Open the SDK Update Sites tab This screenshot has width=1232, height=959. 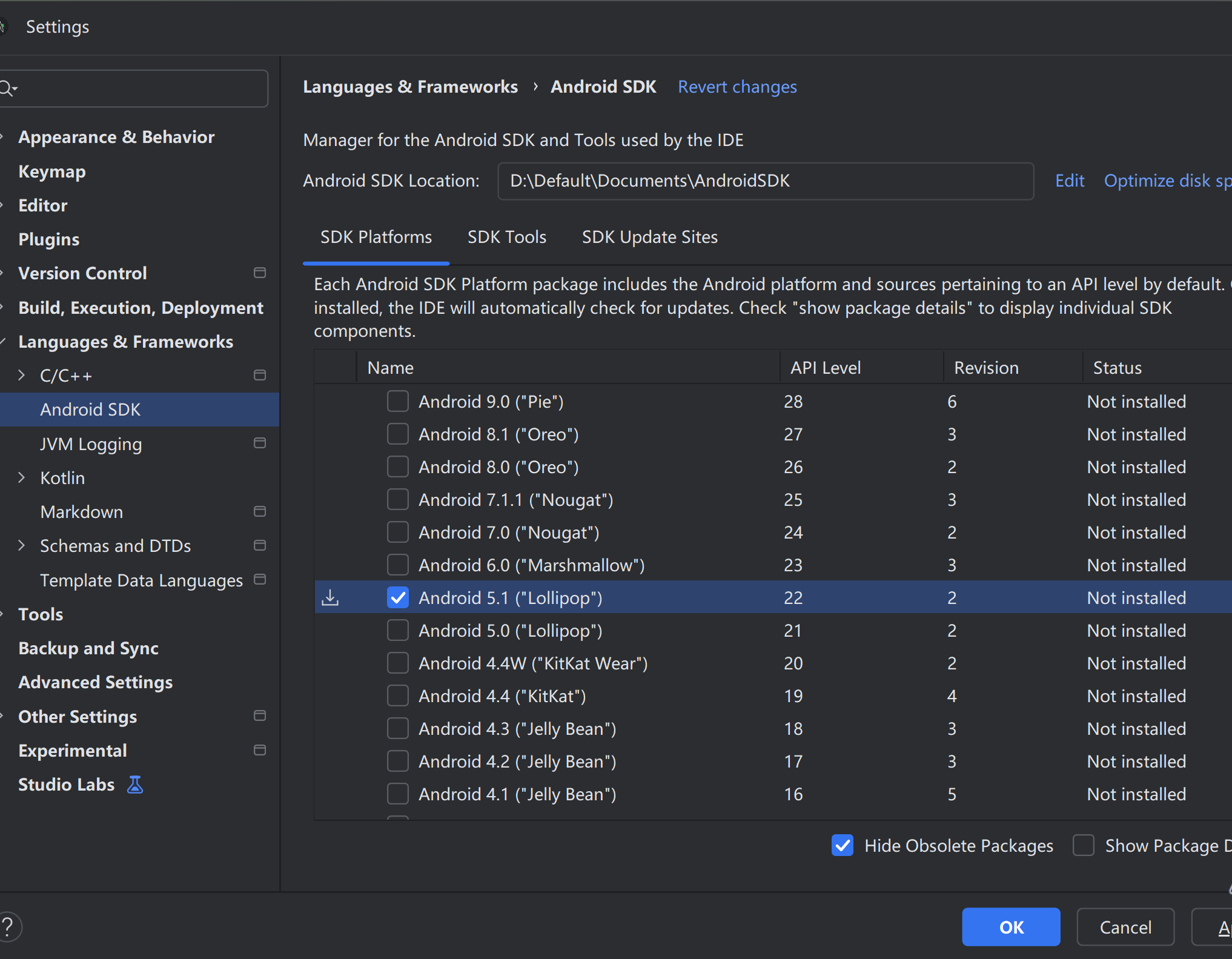650,237
